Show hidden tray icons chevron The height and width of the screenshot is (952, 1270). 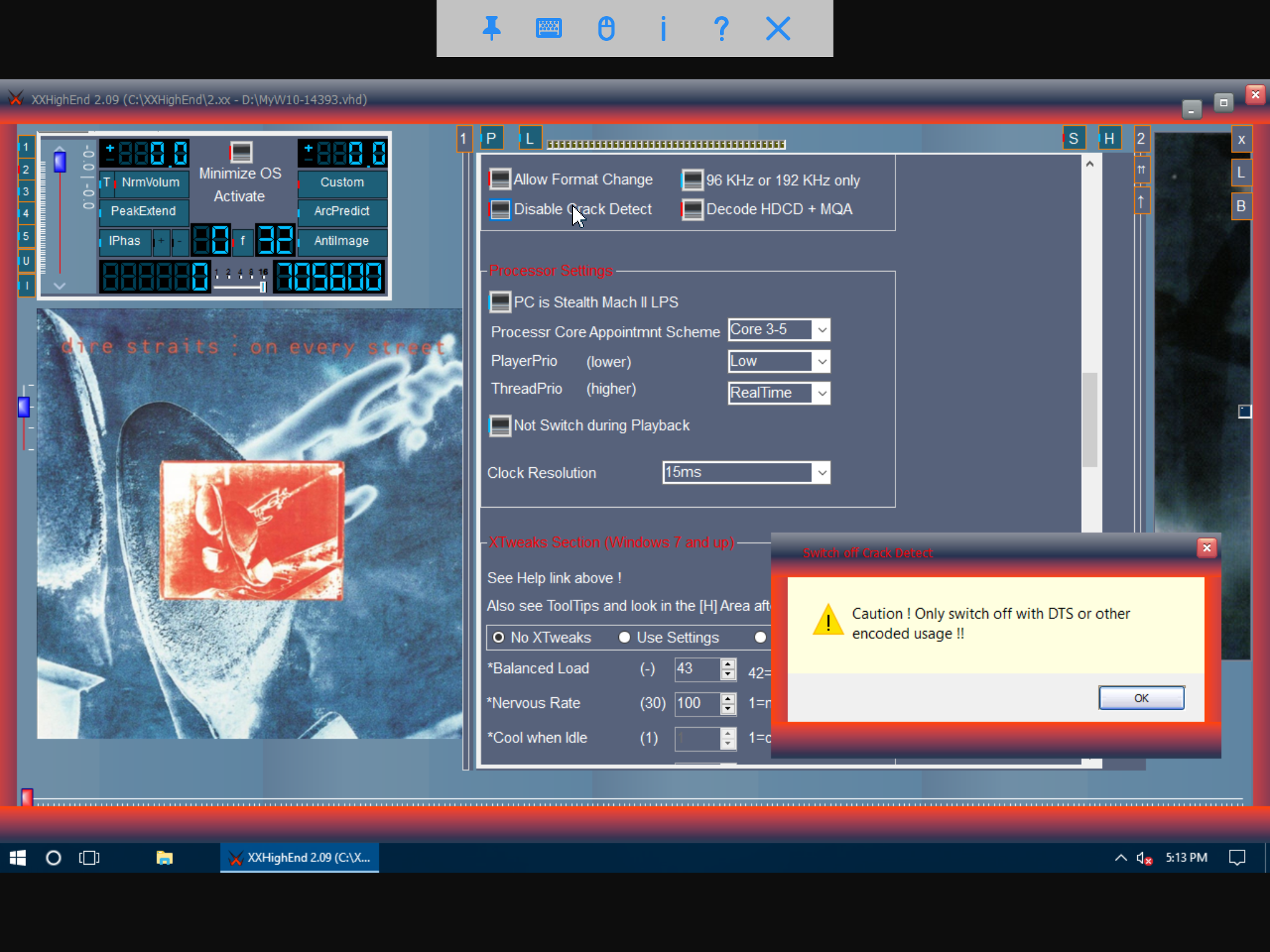[1121, 858]
